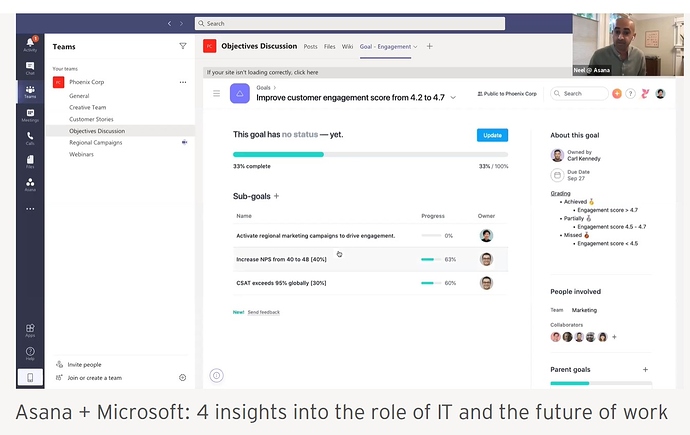690x435 pixels.
Task: Open Phoenix Corp more options ellipsis
Action: (183, 82)
